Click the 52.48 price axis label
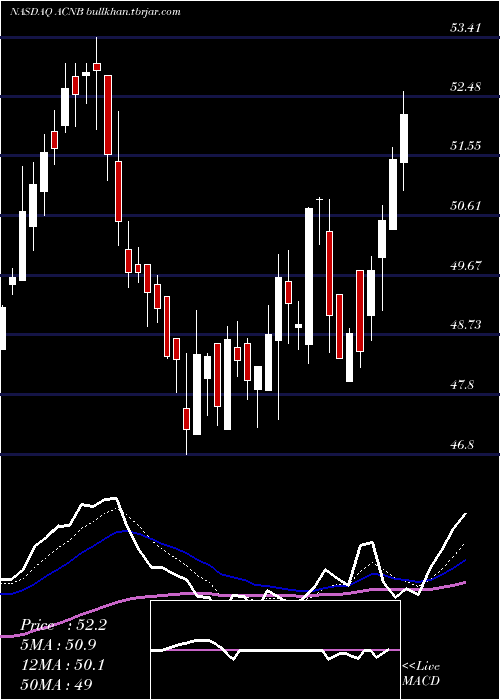The width and height of the screenshot is (500, 700). click(x=466, y=87)
